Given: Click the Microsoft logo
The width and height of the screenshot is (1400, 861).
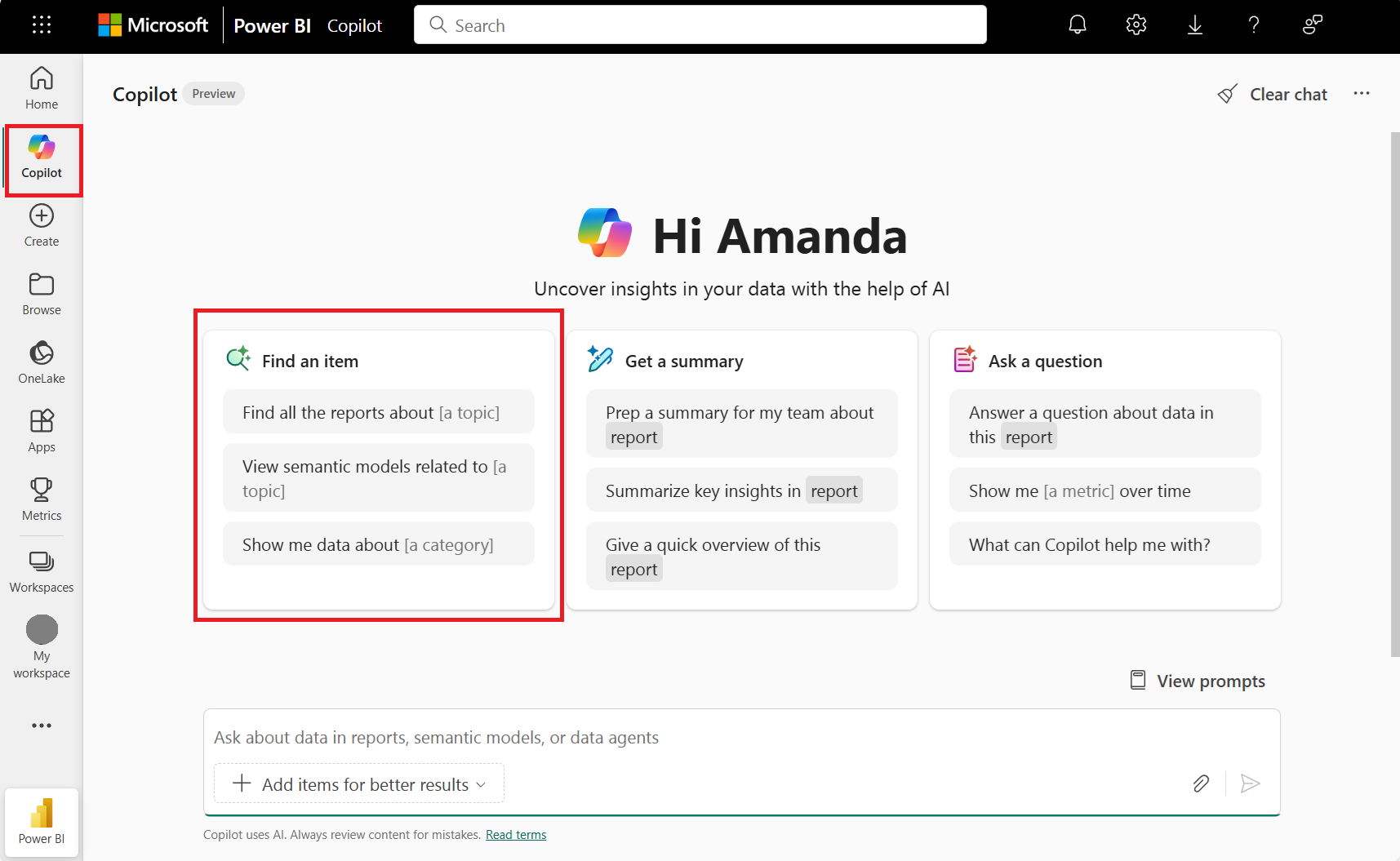Looking at the screenshot, I should click(153, 25).
